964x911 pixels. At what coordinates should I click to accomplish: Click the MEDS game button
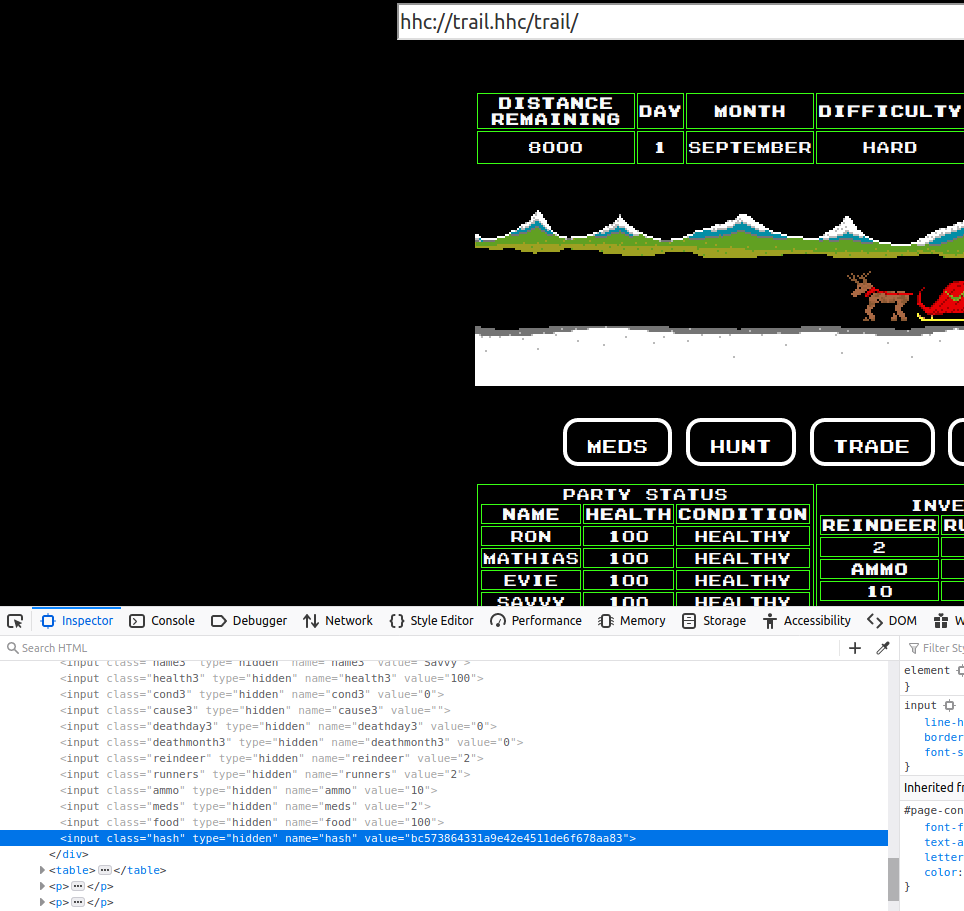pyautogui.click(x=617, y=443)
